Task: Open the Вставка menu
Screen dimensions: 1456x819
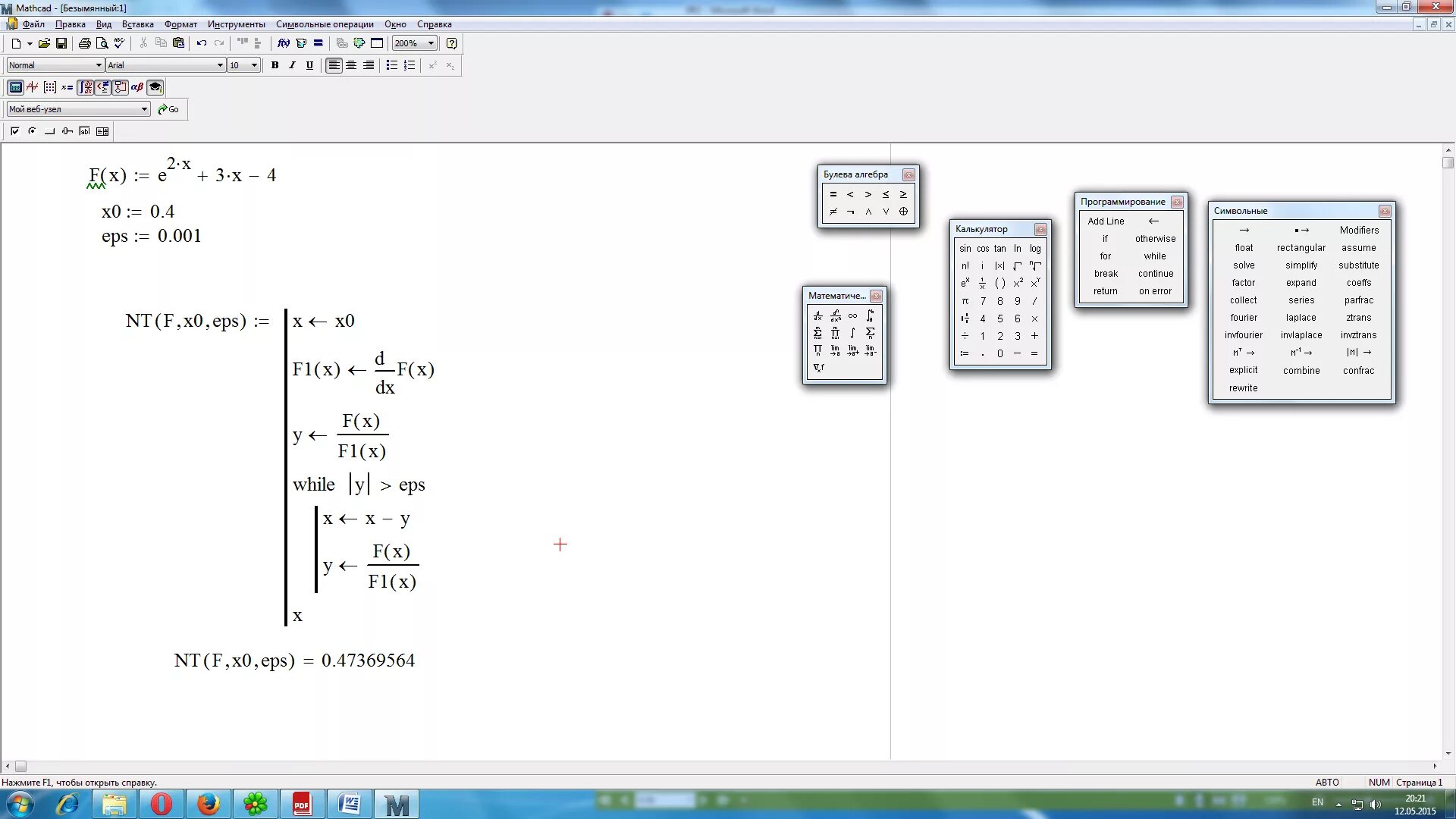Action: tap(137, 24)
